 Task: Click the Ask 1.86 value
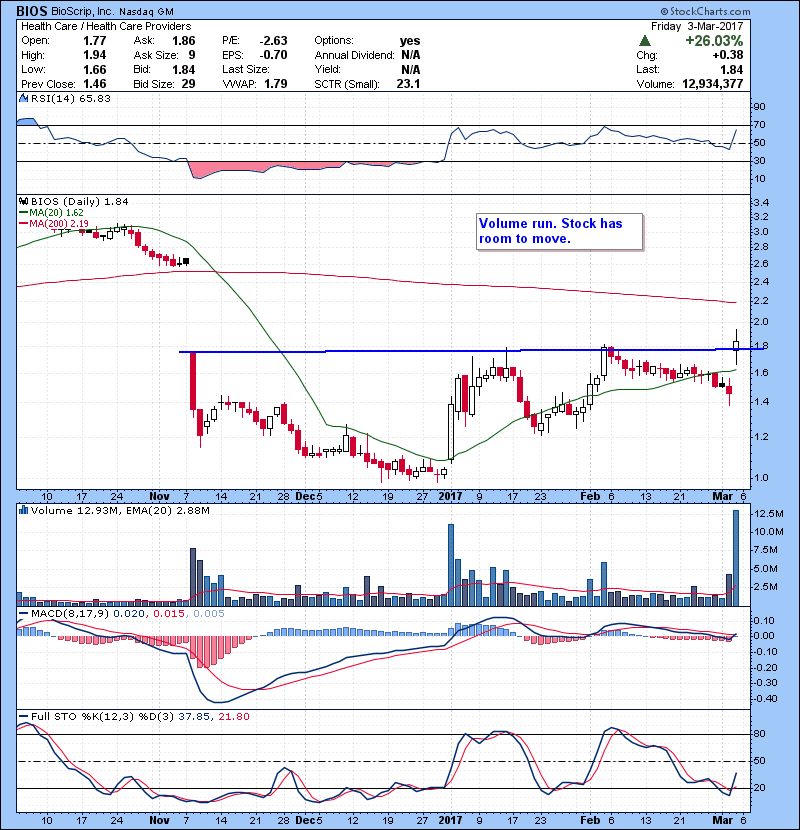(184, 41)
